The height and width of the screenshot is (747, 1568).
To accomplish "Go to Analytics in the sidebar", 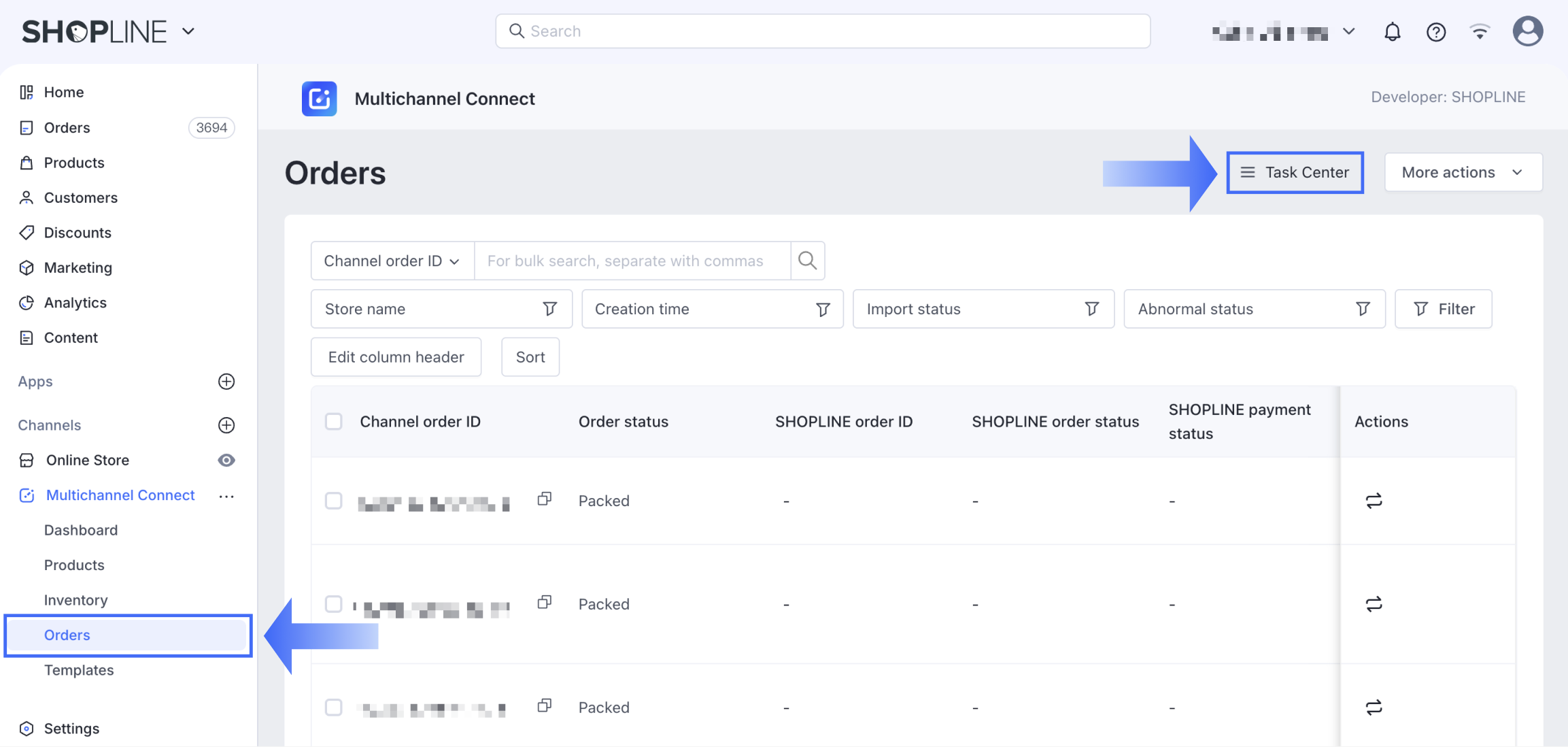I will click(75, 303).
